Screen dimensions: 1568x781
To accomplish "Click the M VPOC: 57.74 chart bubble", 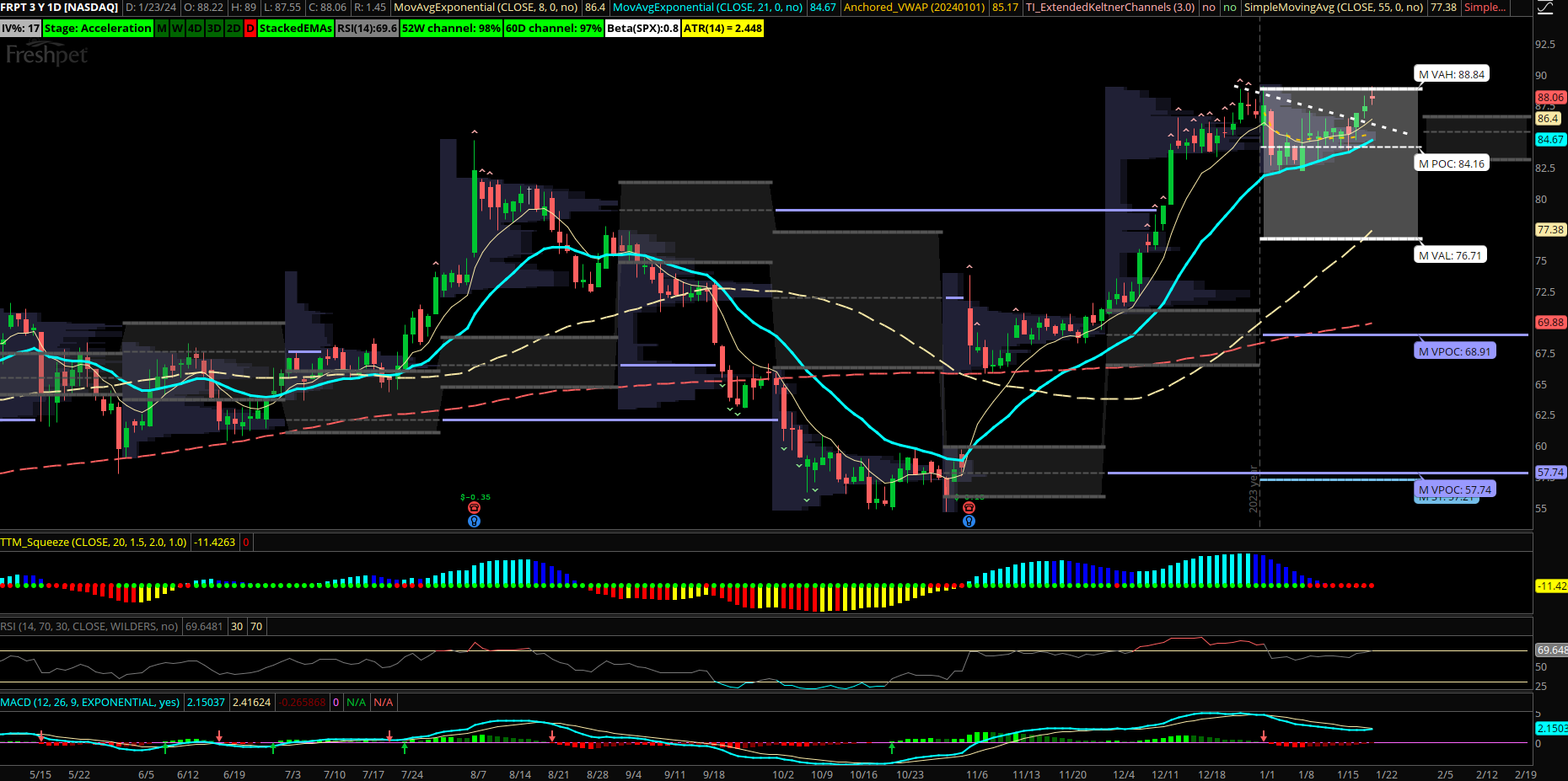I will click(x=1455, y=489).
